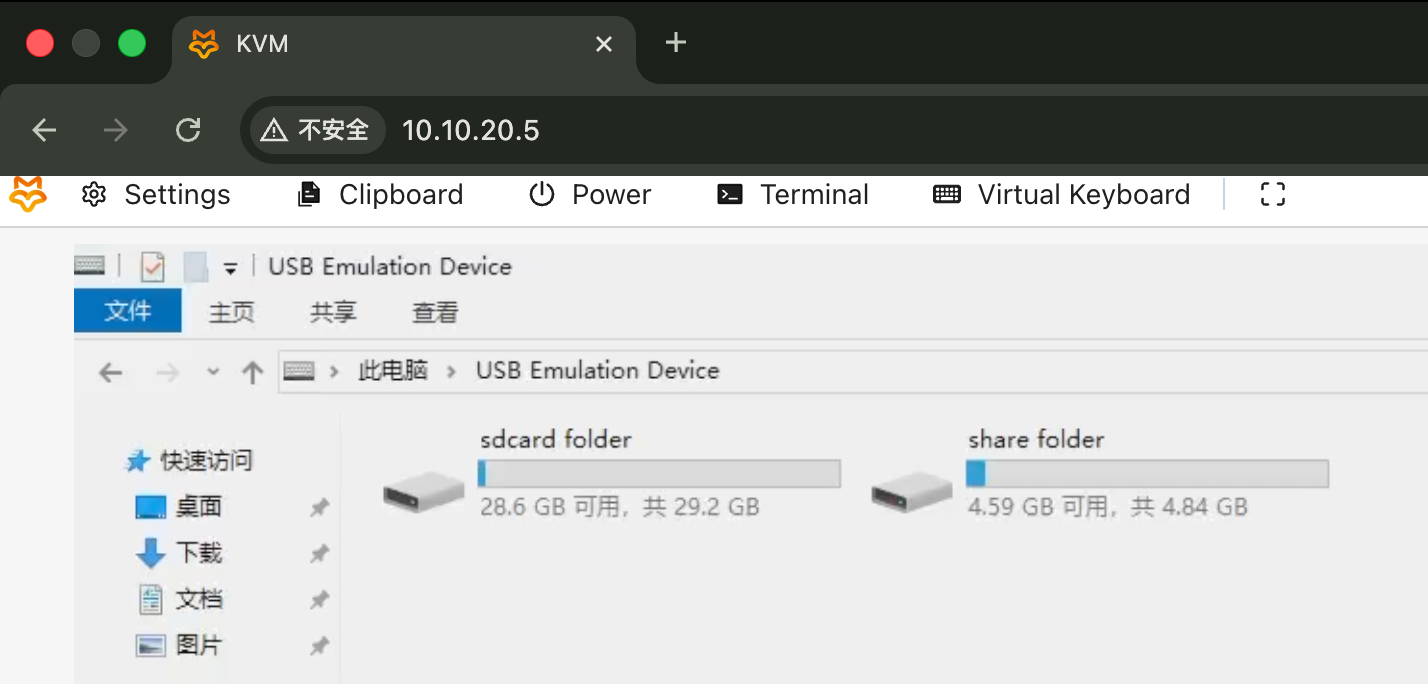This screenshot has width=1428, height=684.
Task: Reload the browser page
Action: point(188,130)
